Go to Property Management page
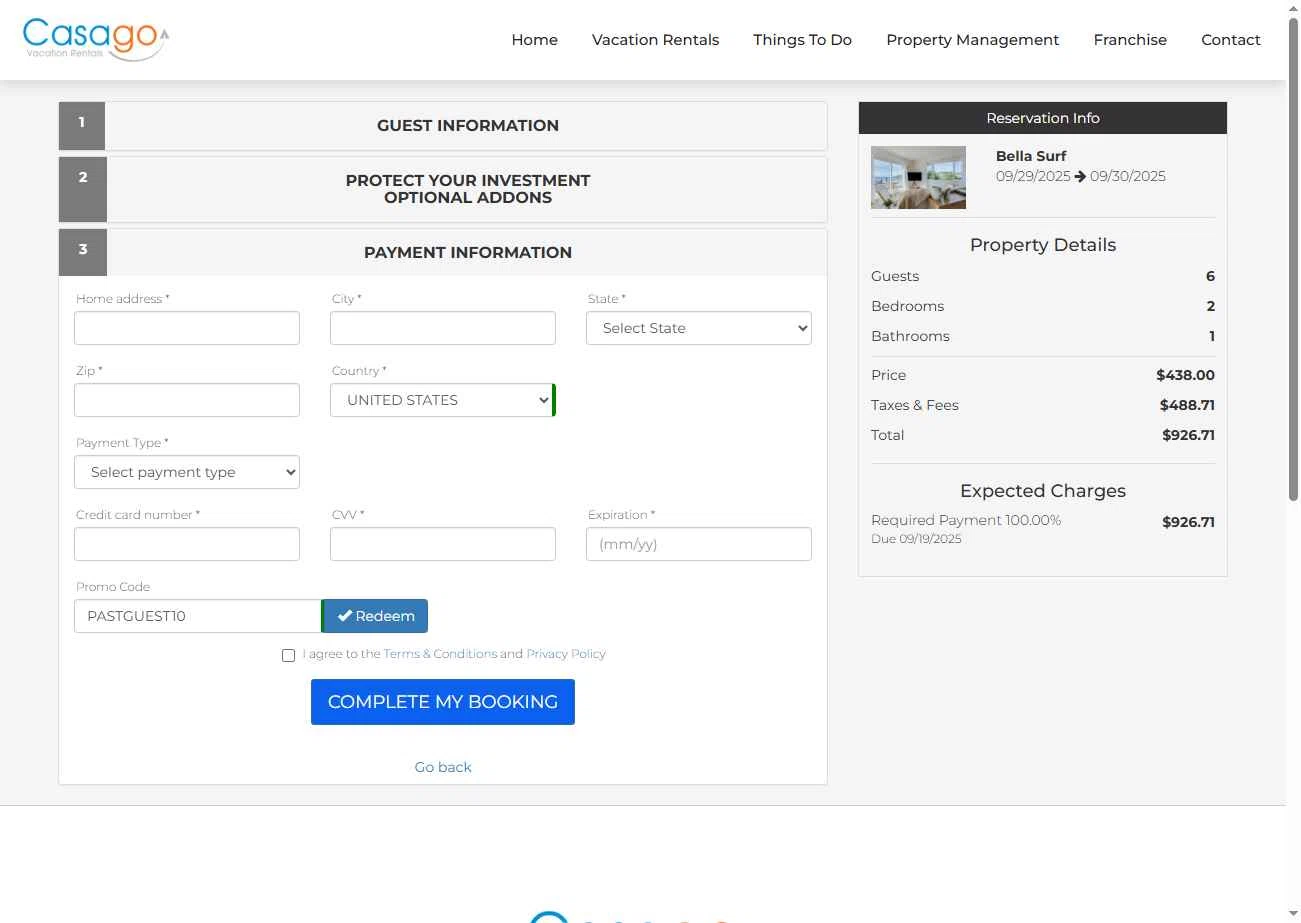The width and height of the screenshot is (1301, 923). pos(972,40)
